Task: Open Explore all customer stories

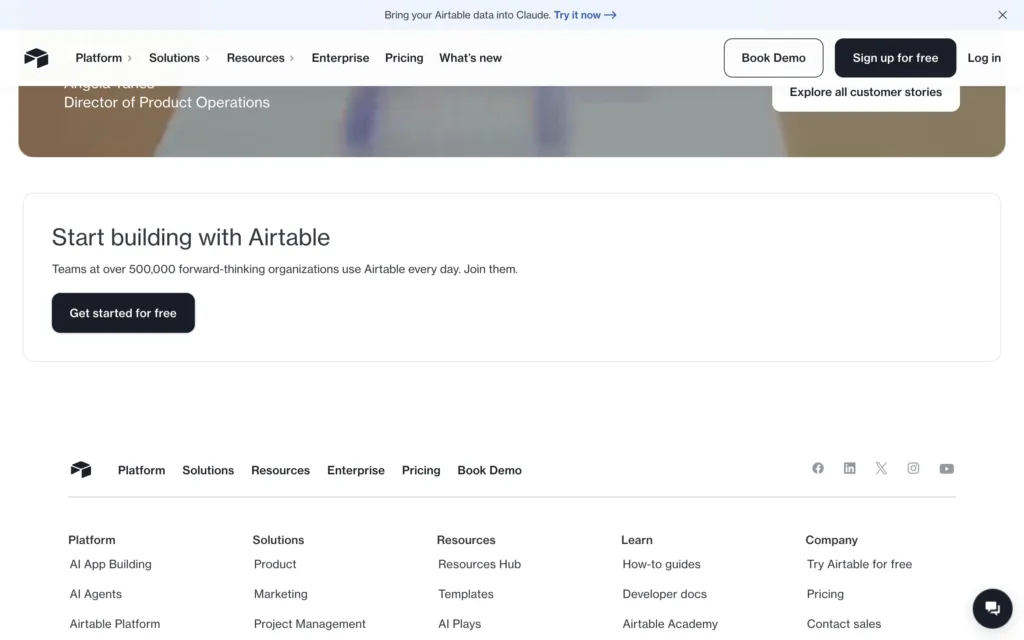Action: [865, 92]
